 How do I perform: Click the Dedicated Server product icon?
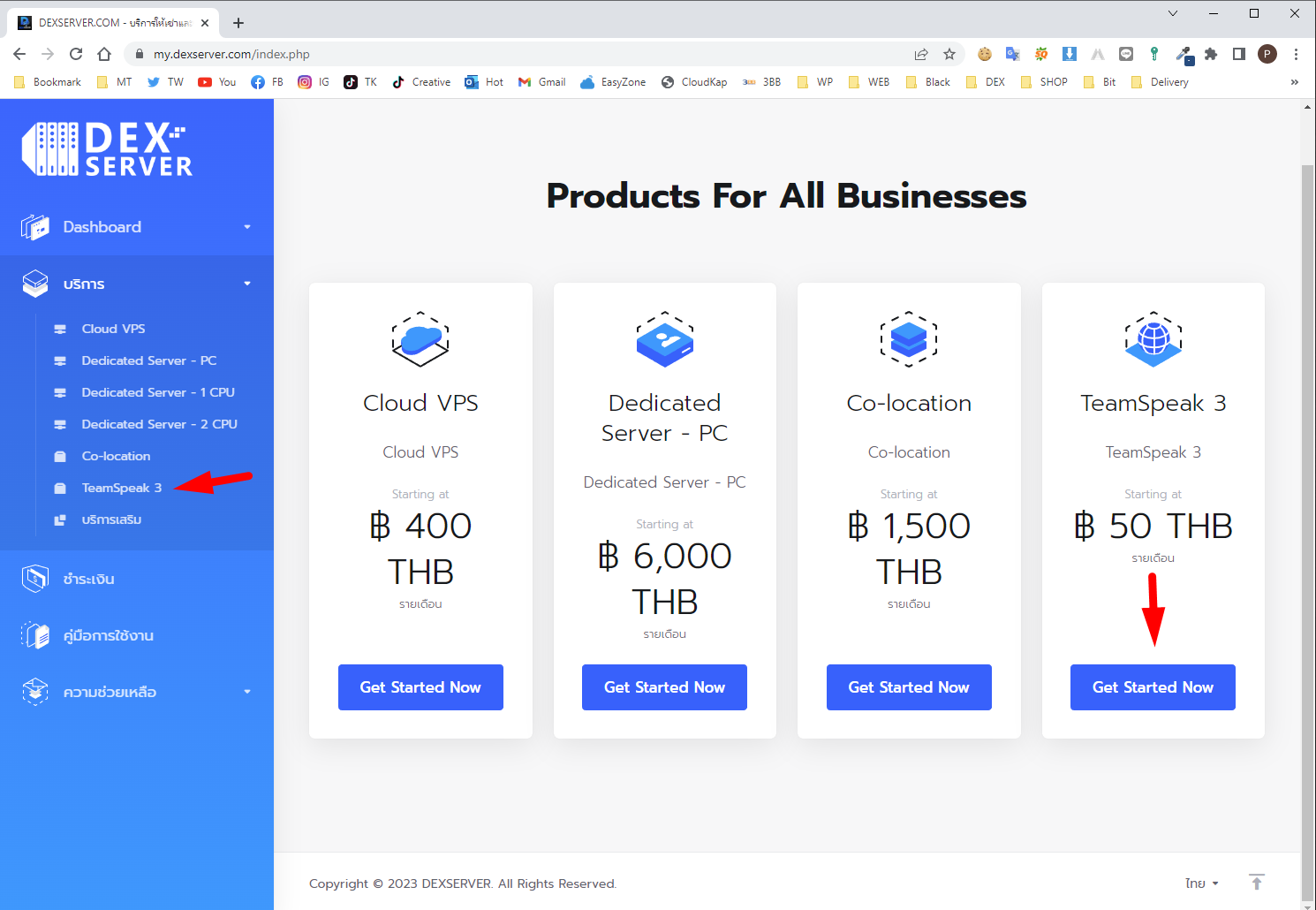click(x=664, y=339)
